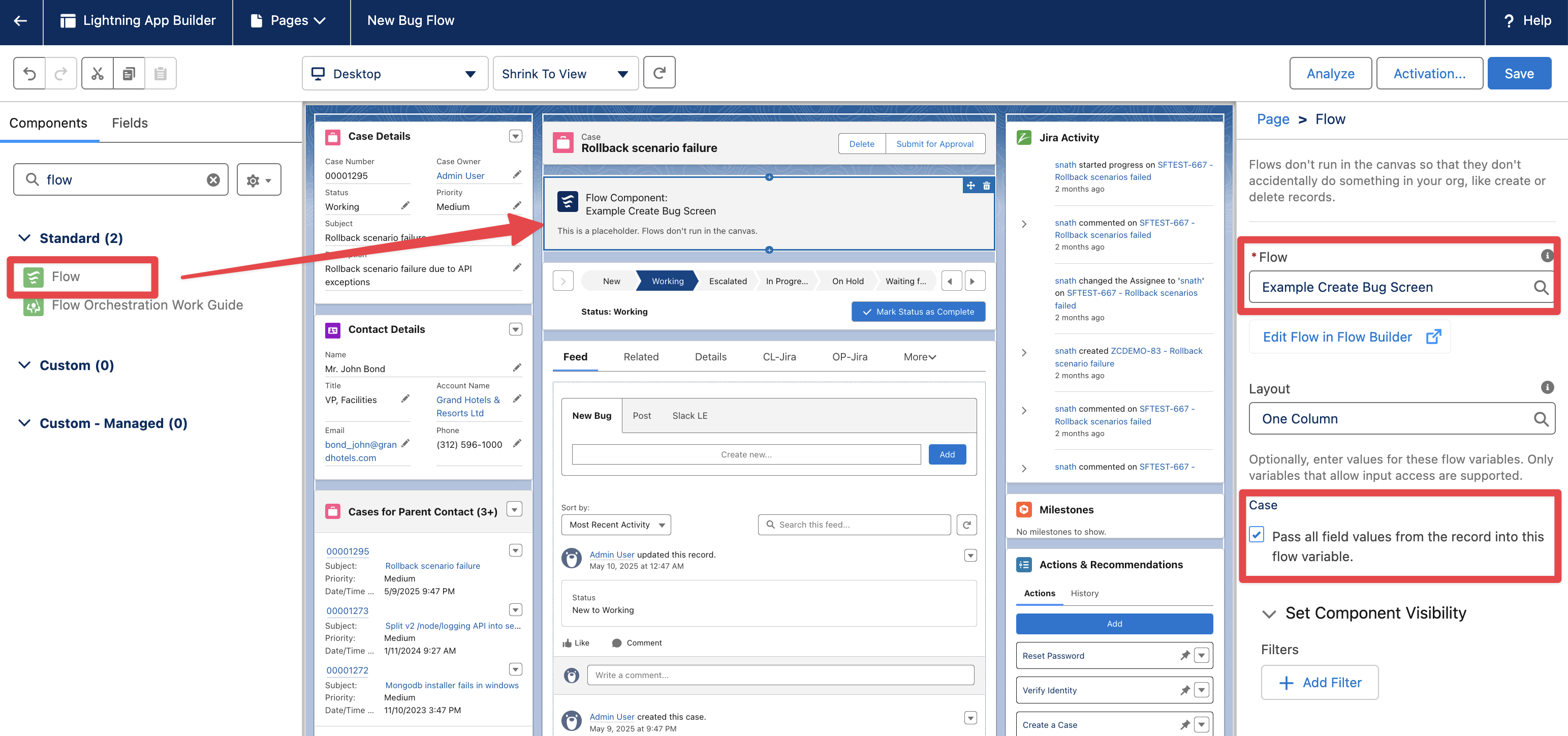The image size is (1568, 736).
Task: Click the Flow field info icon
Action: (x=1546, y=256)
